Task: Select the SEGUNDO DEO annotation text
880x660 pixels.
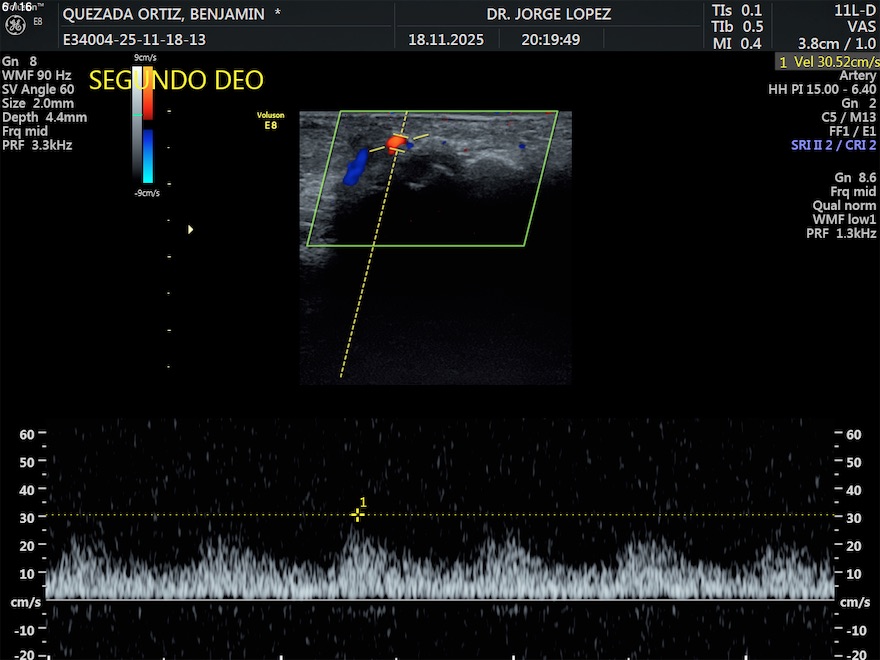Action: pyautogui.click(x=176, y=81)
